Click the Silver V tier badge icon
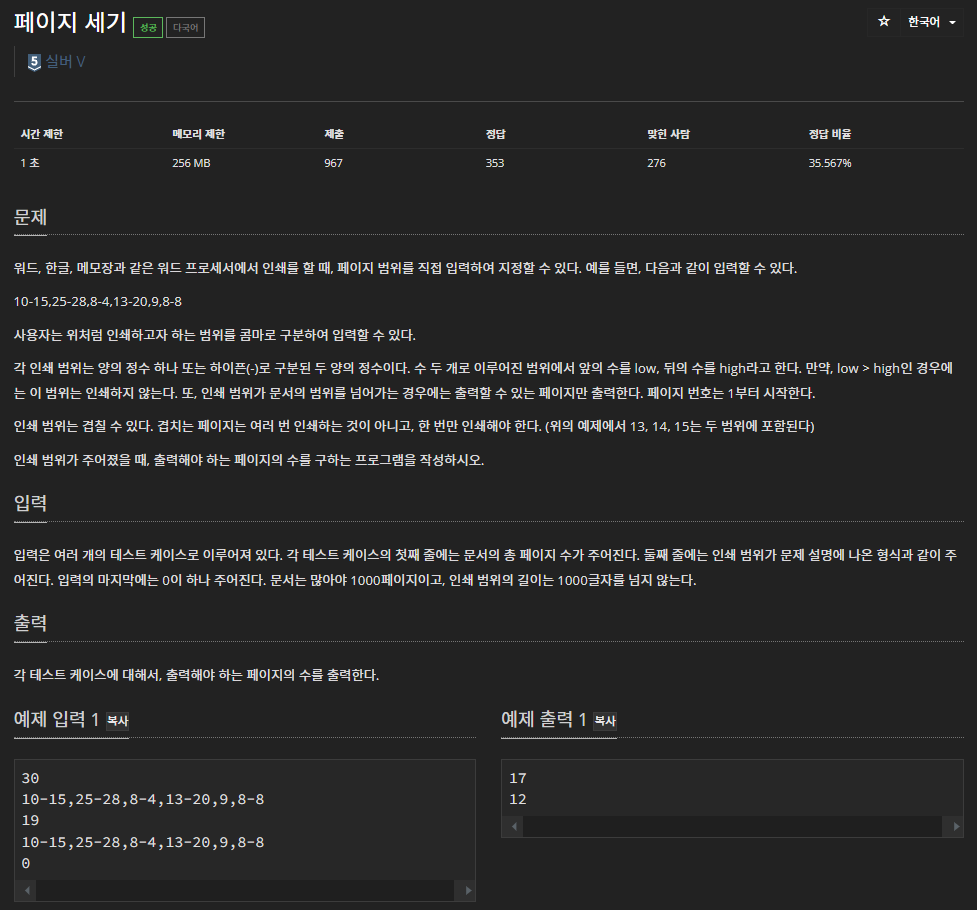Screen dimensions: 977x910 34,62
